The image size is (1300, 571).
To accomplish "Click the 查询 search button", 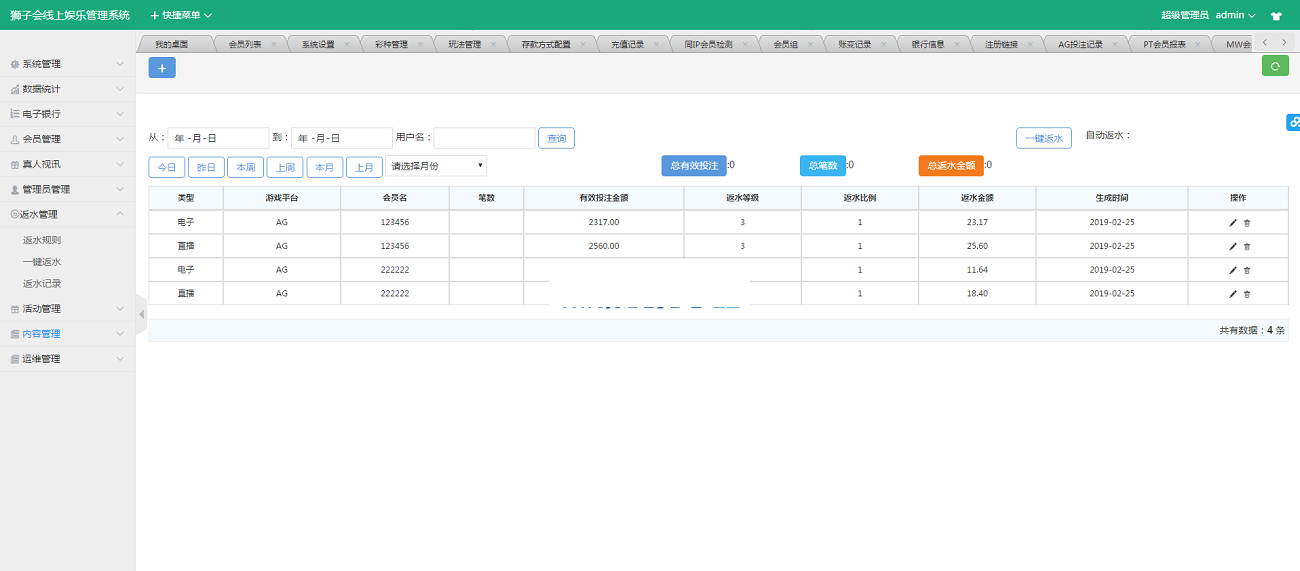I will click(556, 138).
